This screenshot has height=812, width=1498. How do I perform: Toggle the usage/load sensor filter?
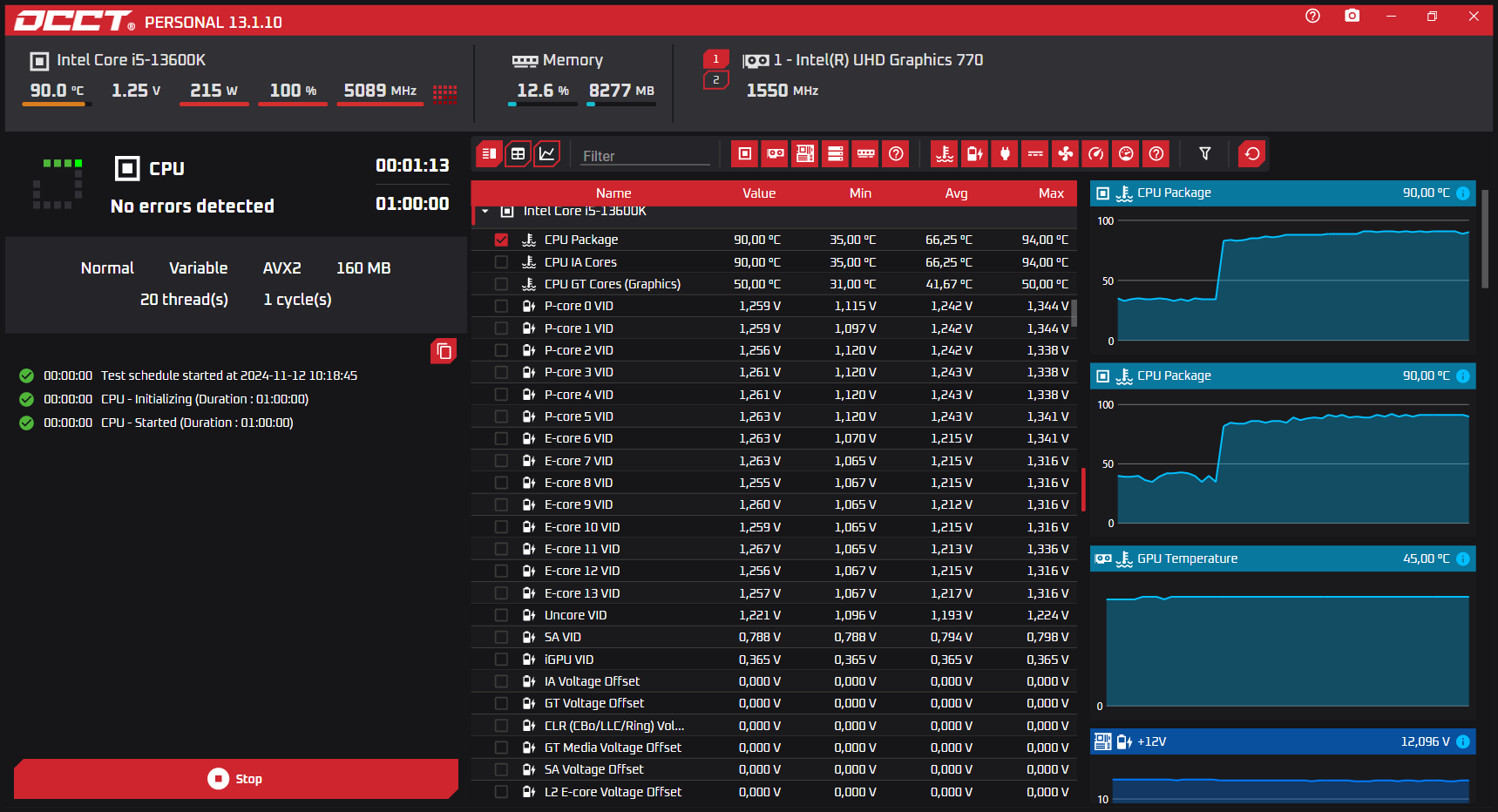1126,154
